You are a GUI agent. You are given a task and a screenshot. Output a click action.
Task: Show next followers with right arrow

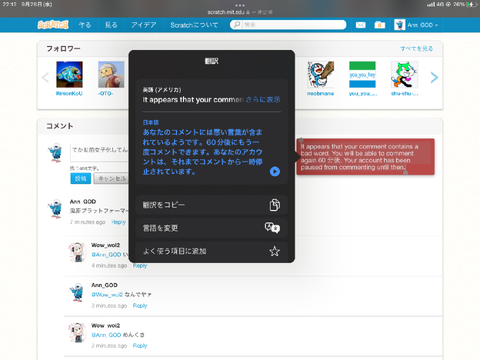tap(434, 77)
